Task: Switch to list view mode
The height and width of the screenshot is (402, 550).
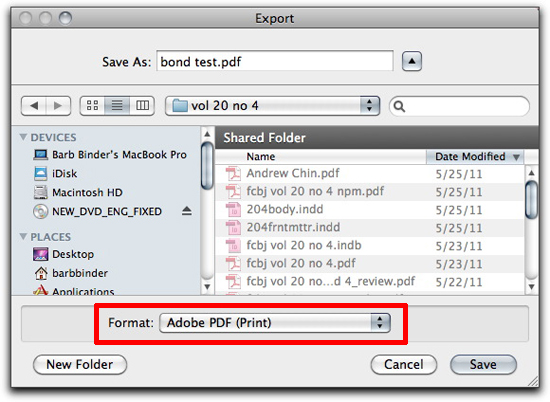Action: tap(117, 106)
